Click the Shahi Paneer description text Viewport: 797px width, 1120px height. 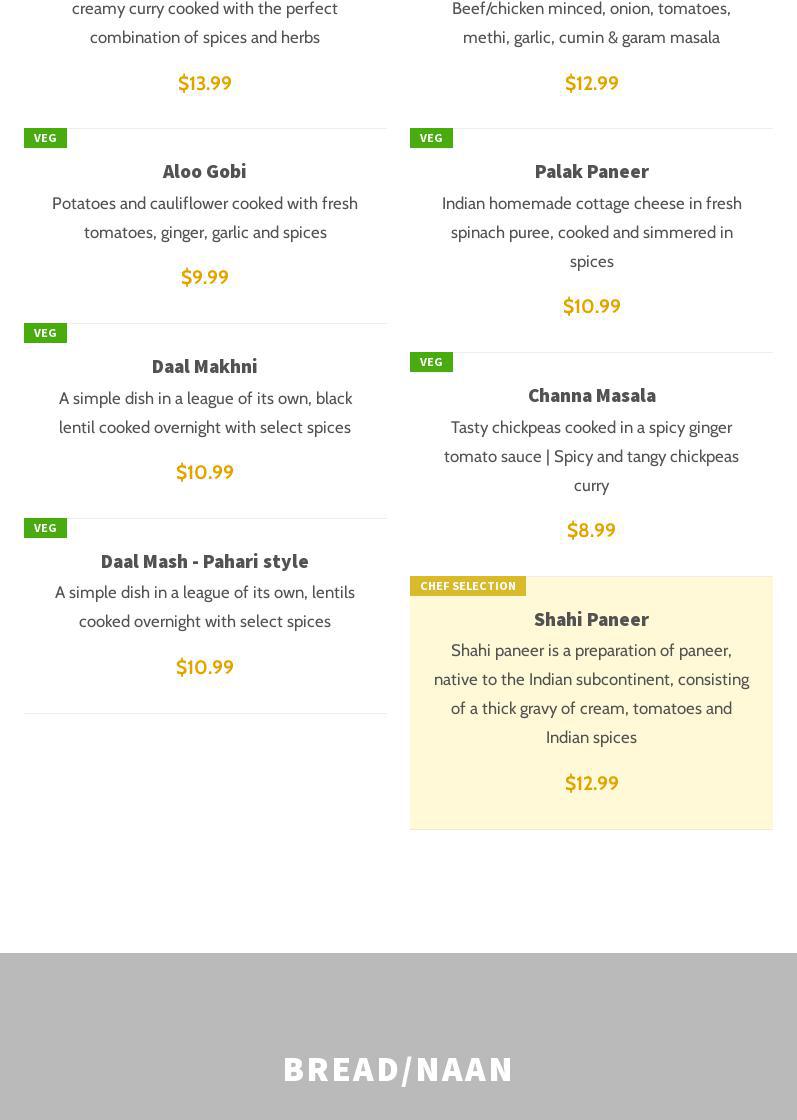[591, 693]
